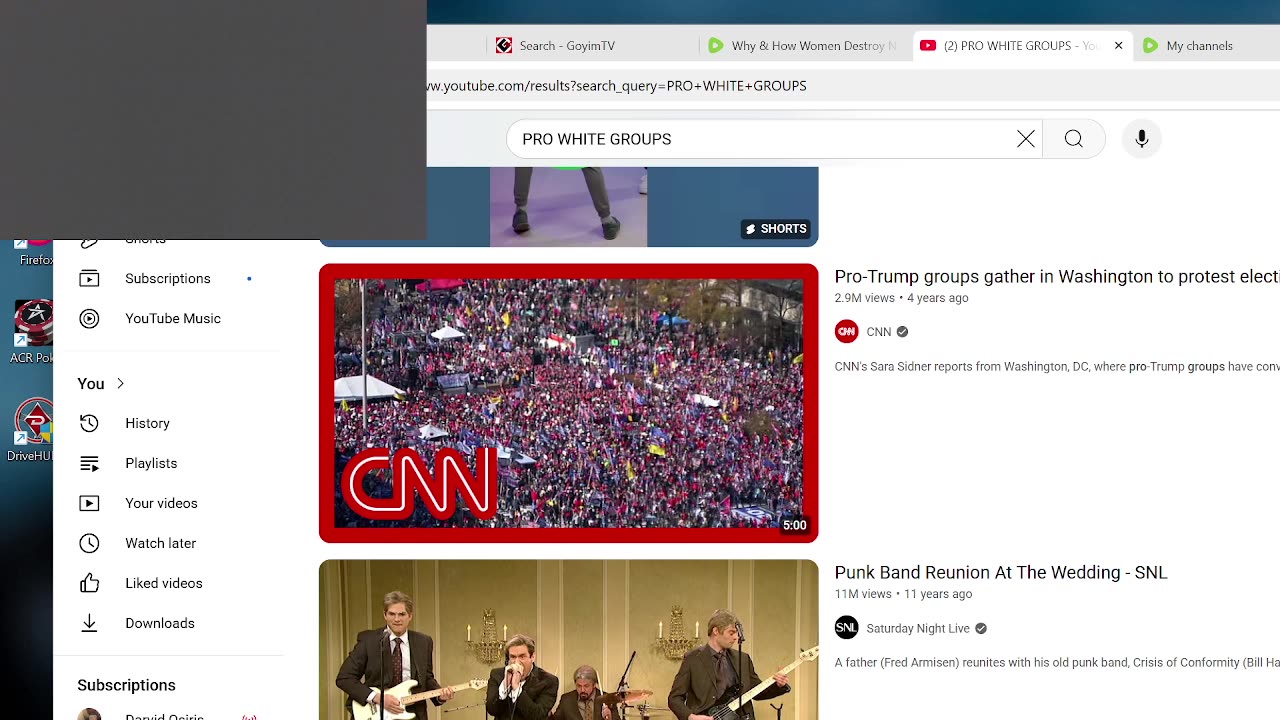Open Subscriptions in the sidebar
Image resolution: width=1280 pixels, height=720 pixels.
pyautogui.click(x=168, y=278)
